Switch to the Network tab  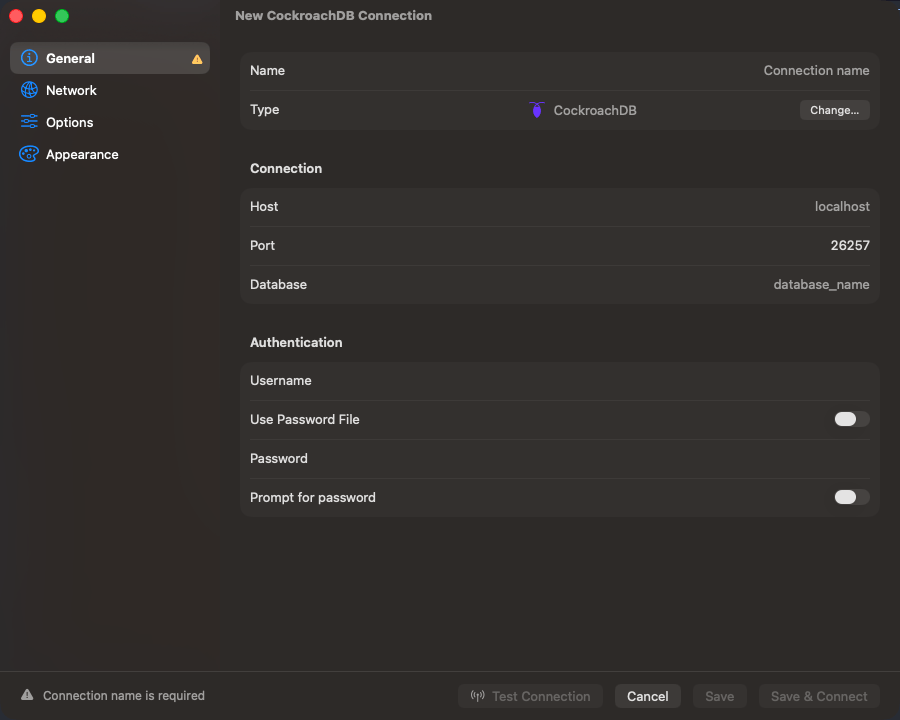[110, 90]
